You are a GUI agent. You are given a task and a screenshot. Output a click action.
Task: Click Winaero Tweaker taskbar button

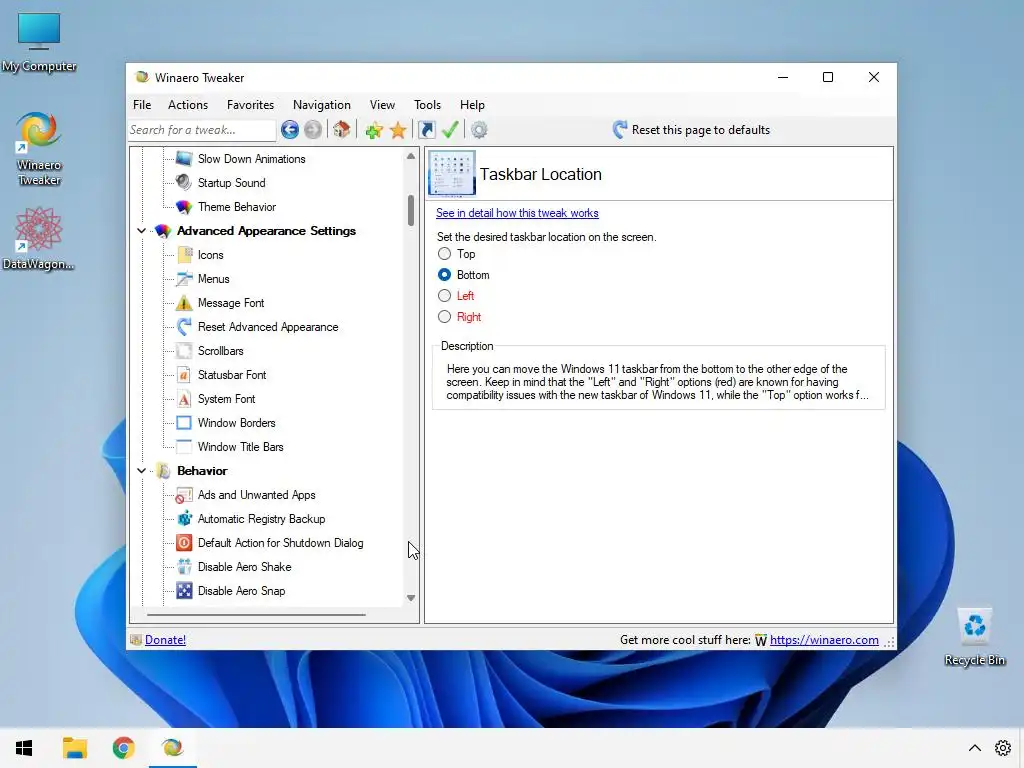coord(172,748)
